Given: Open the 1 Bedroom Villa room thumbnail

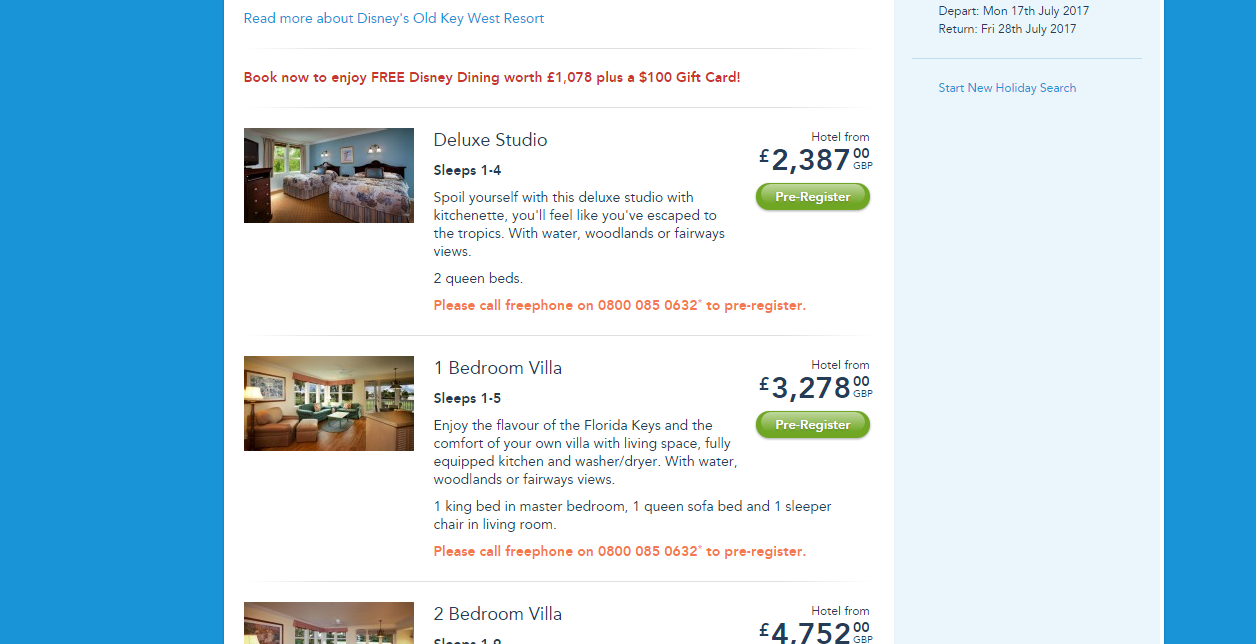Looking at the screenshot, I should tap(329, 403).
